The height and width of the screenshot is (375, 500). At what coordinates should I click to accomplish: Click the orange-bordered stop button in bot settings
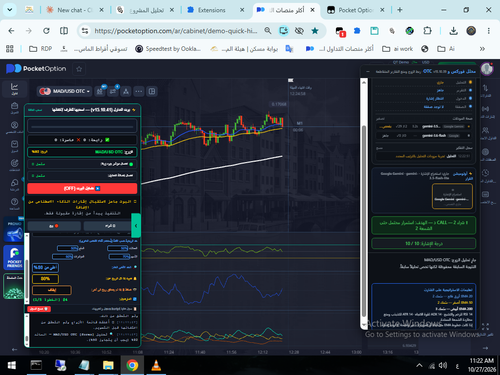pos(52,290)
